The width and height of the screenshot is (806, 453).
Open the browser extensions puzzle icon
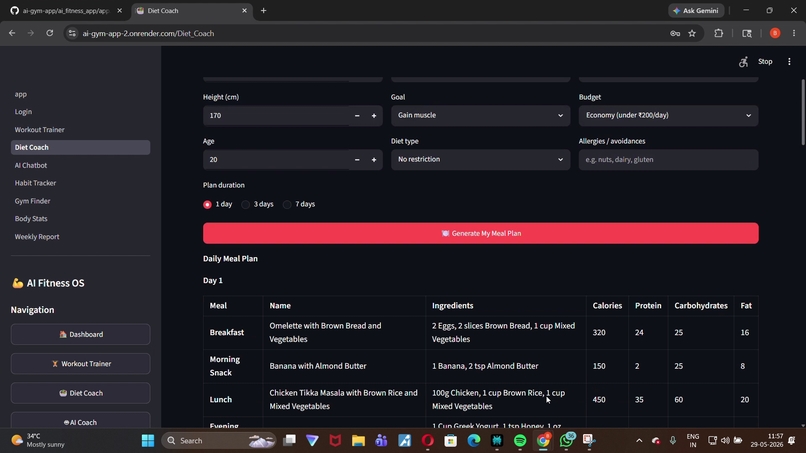[719, 33]
